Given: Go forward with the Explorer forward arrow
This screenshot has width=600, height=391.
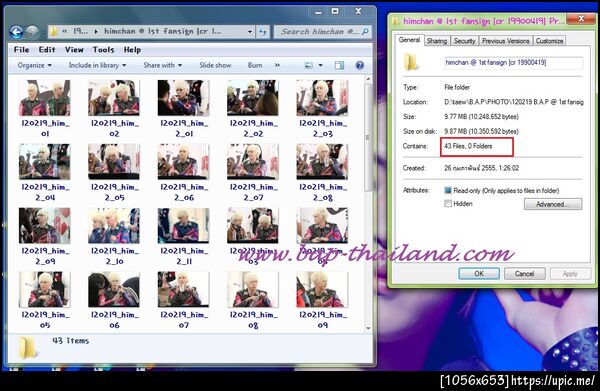Looking at the screenshot, I should point(32,32).
